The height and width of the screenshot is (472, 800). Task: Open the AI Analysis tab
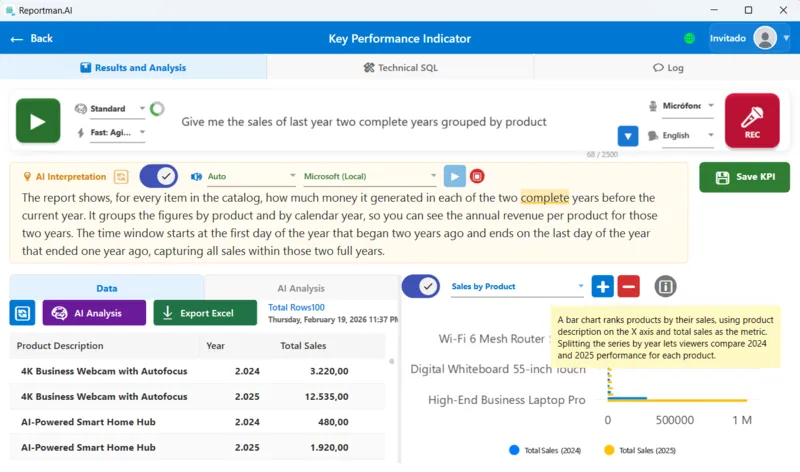pyautogui.click(x=300, y=288)
